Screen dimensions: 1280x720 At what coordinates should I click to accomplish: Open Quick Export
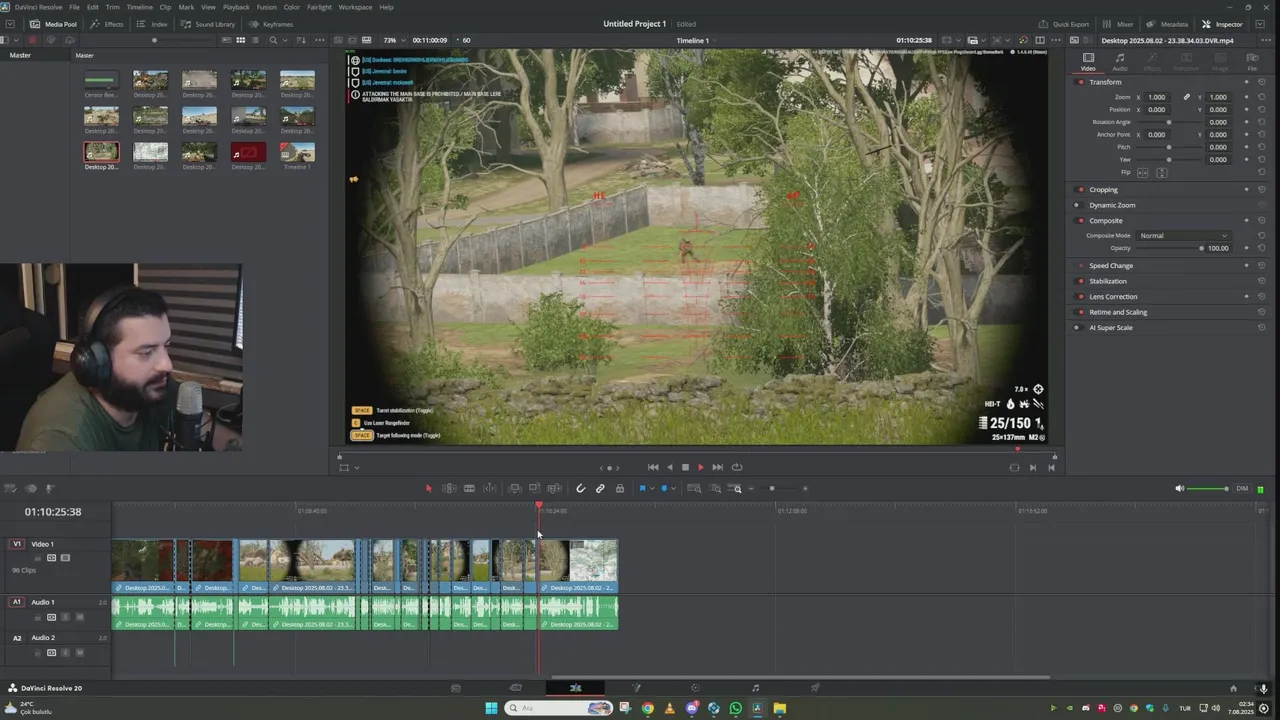pos(1064,24)
